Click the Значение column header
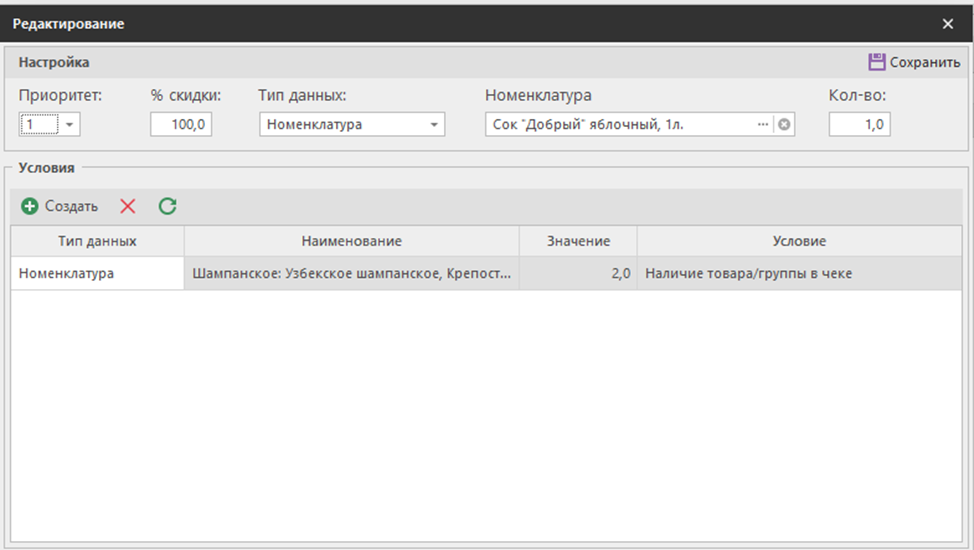Screen dimensions: 974x550 tap(577, 241)
